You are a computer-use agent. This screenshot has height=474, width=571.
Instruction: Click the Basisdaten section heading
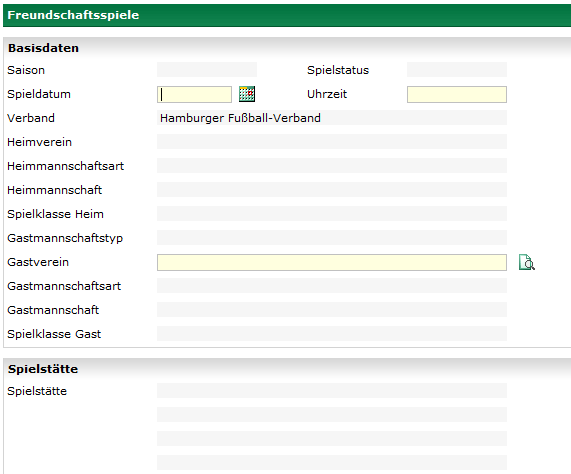43,48
